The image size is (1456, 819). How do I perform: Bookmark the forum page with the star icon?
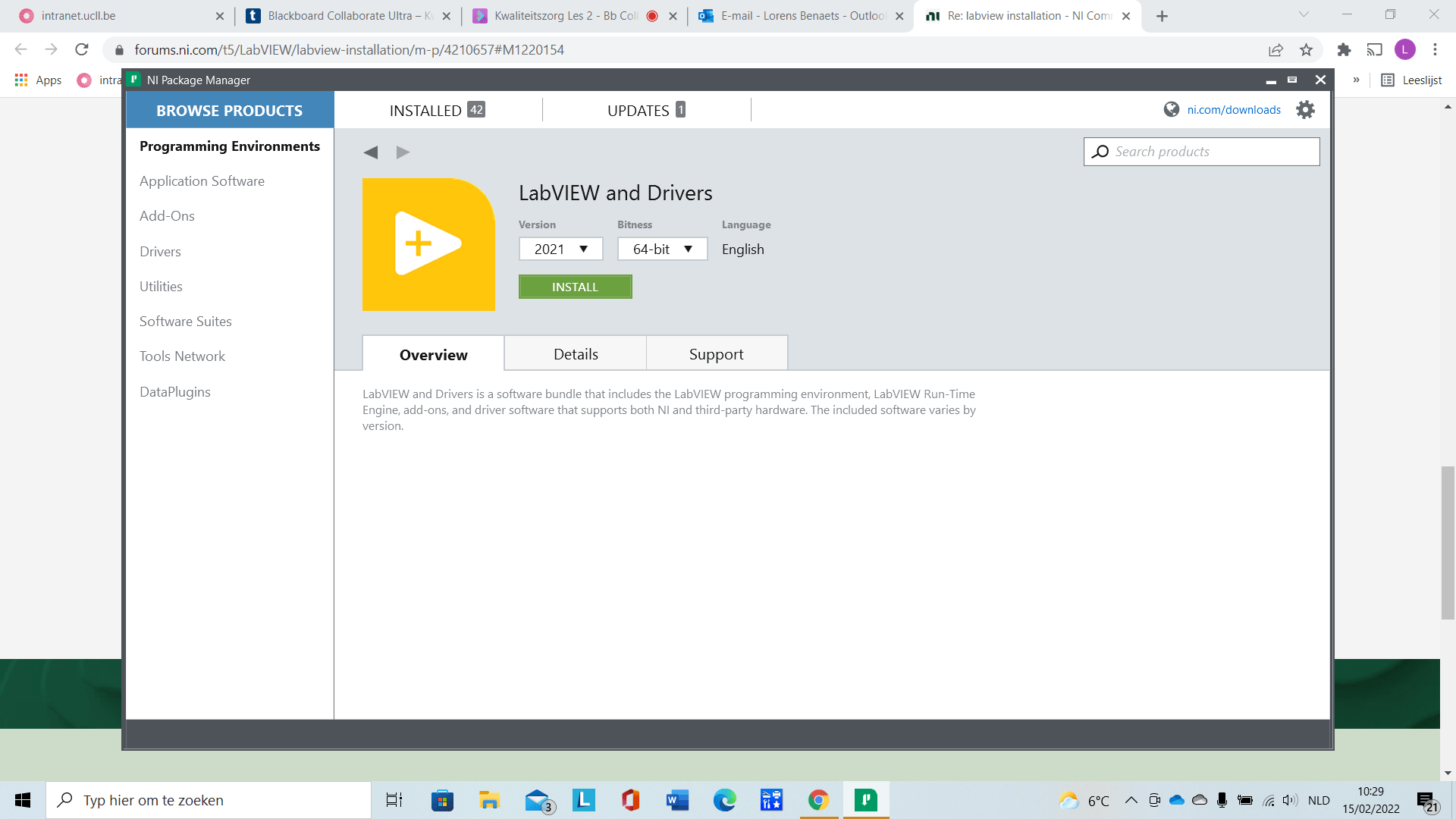(x=1306, y=50)
